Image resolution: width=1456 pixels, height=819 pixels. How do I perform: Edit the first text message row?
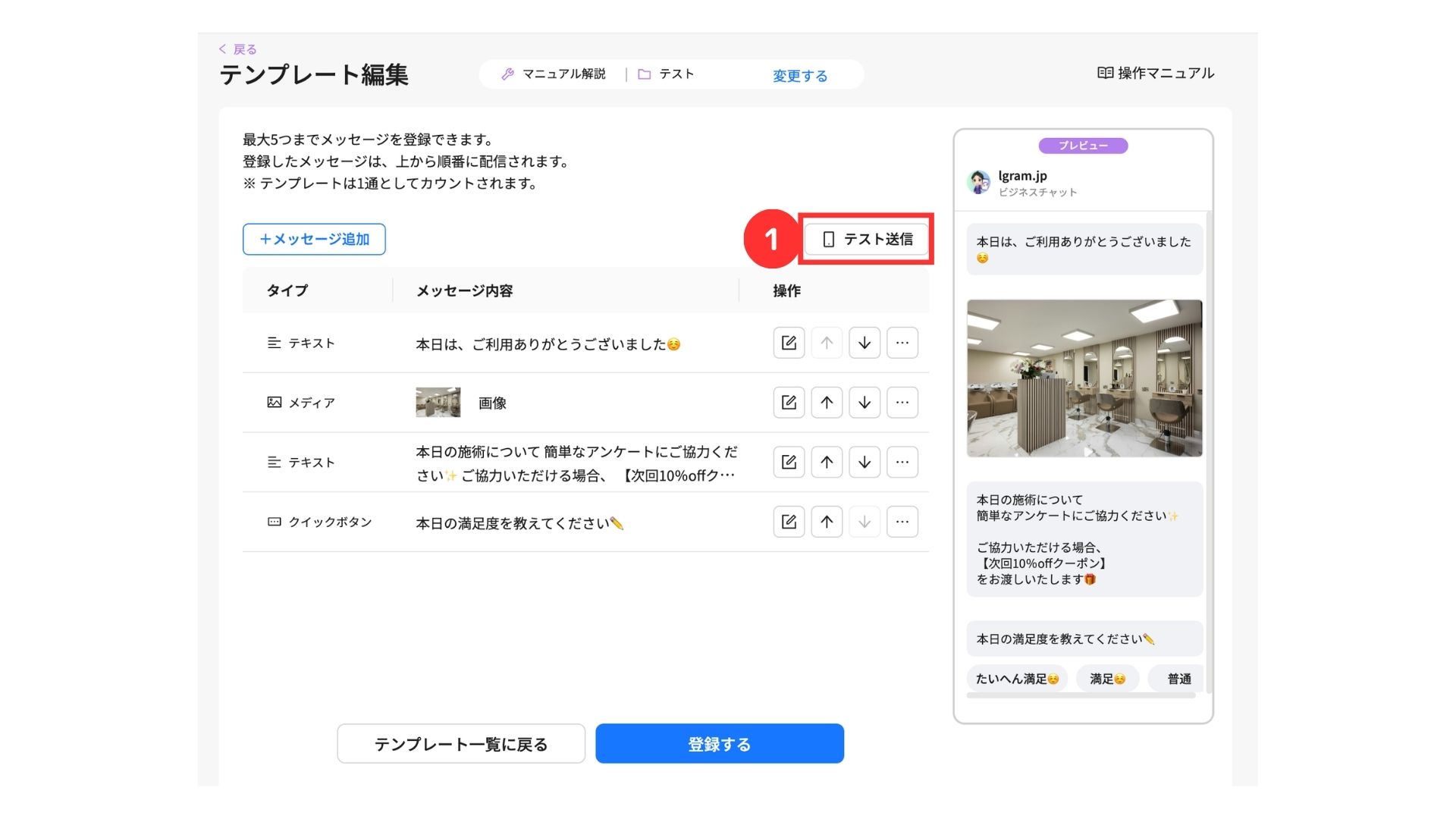pos(789,343)
